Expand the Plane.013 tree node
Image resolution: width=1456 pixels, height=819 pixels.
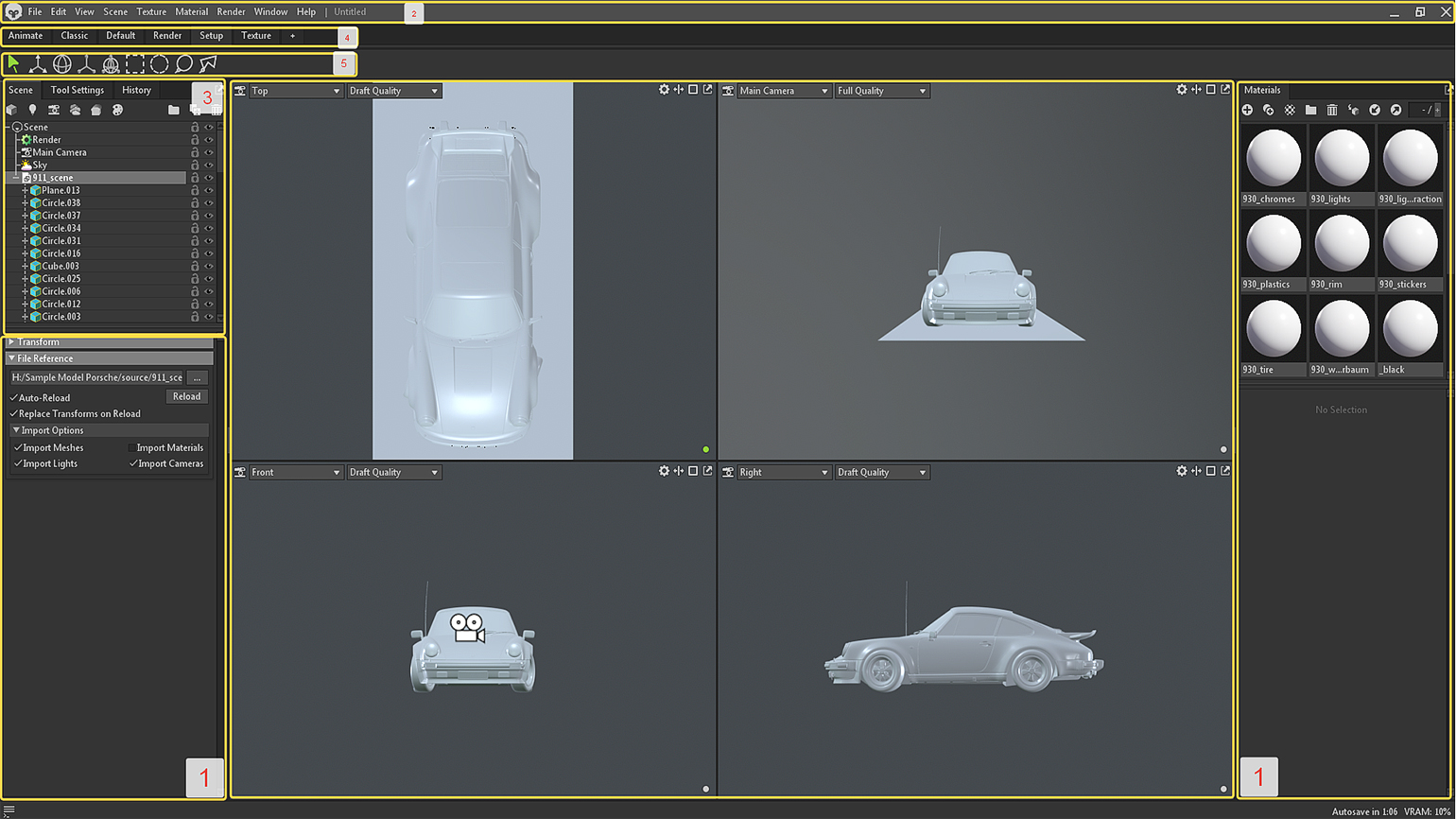coord(26,191)
